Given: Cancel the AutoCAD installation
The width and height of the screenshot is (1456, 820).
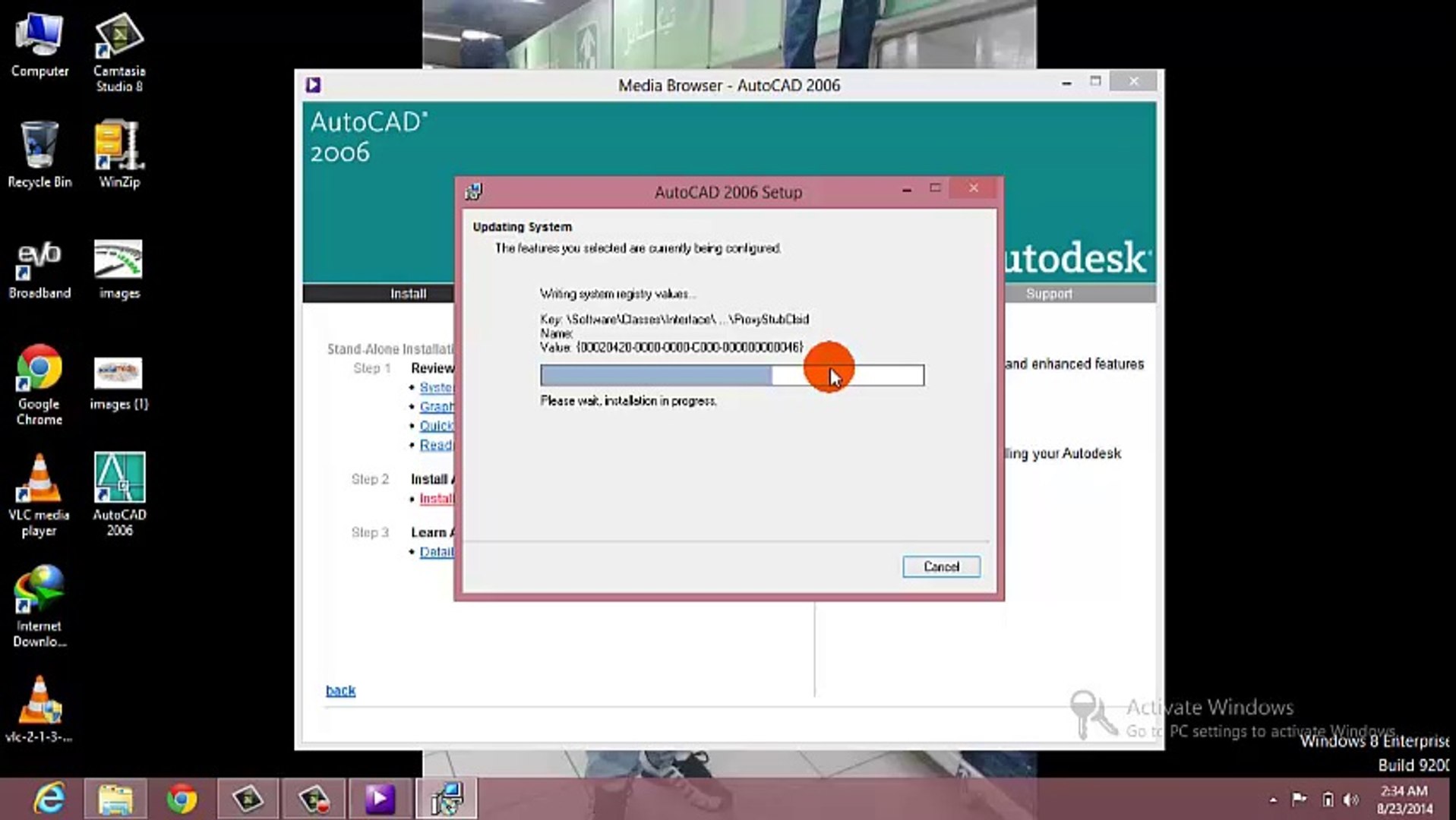Looking at the screenshot, I should (941, 566).
